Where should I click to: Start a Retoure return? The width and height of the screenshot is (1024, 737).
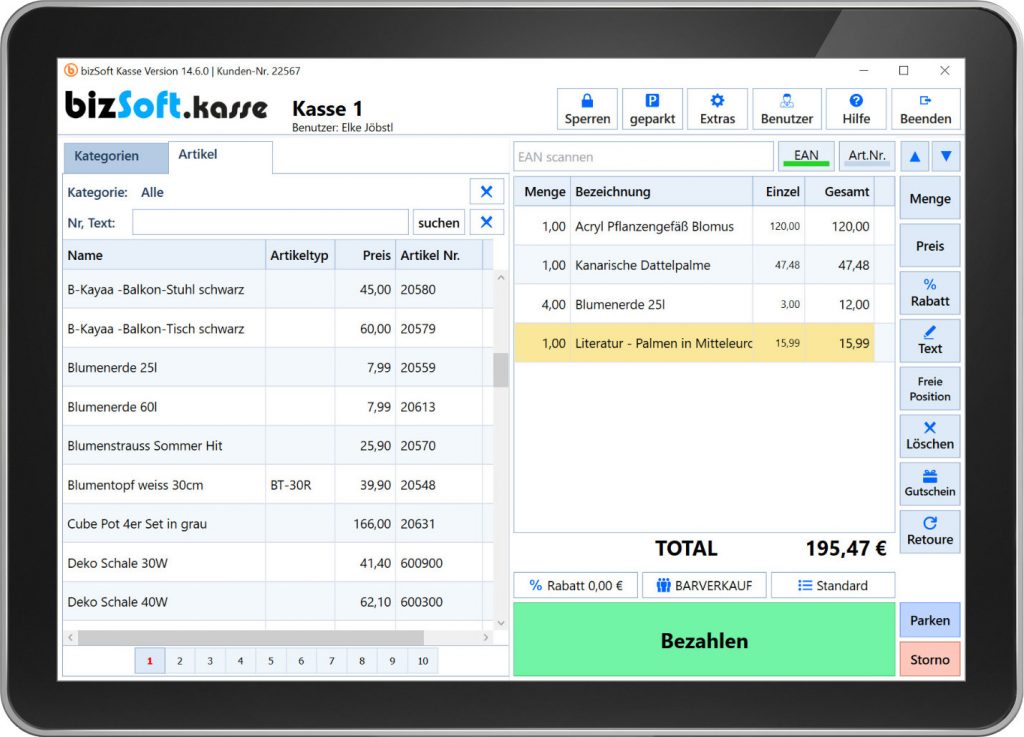click(930, 531)
